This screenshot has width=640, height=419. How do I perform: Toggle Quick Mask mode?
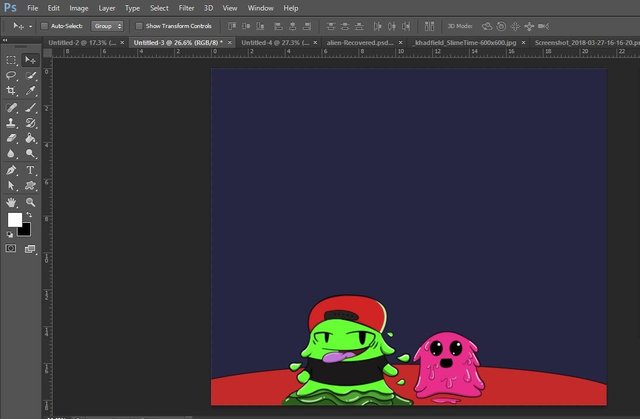11,248
